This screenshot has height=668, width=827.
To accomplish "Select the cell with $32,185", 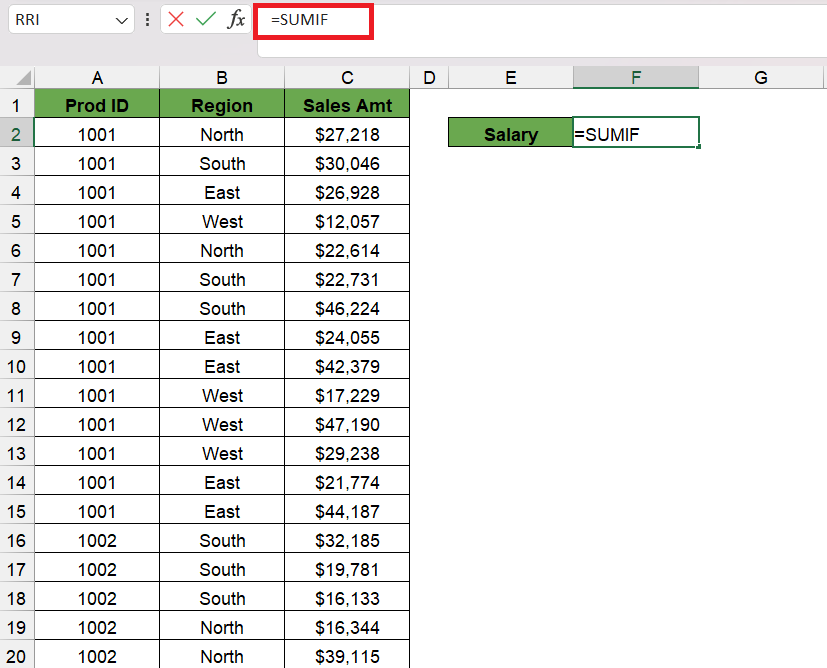I will [x=347, y=540].
